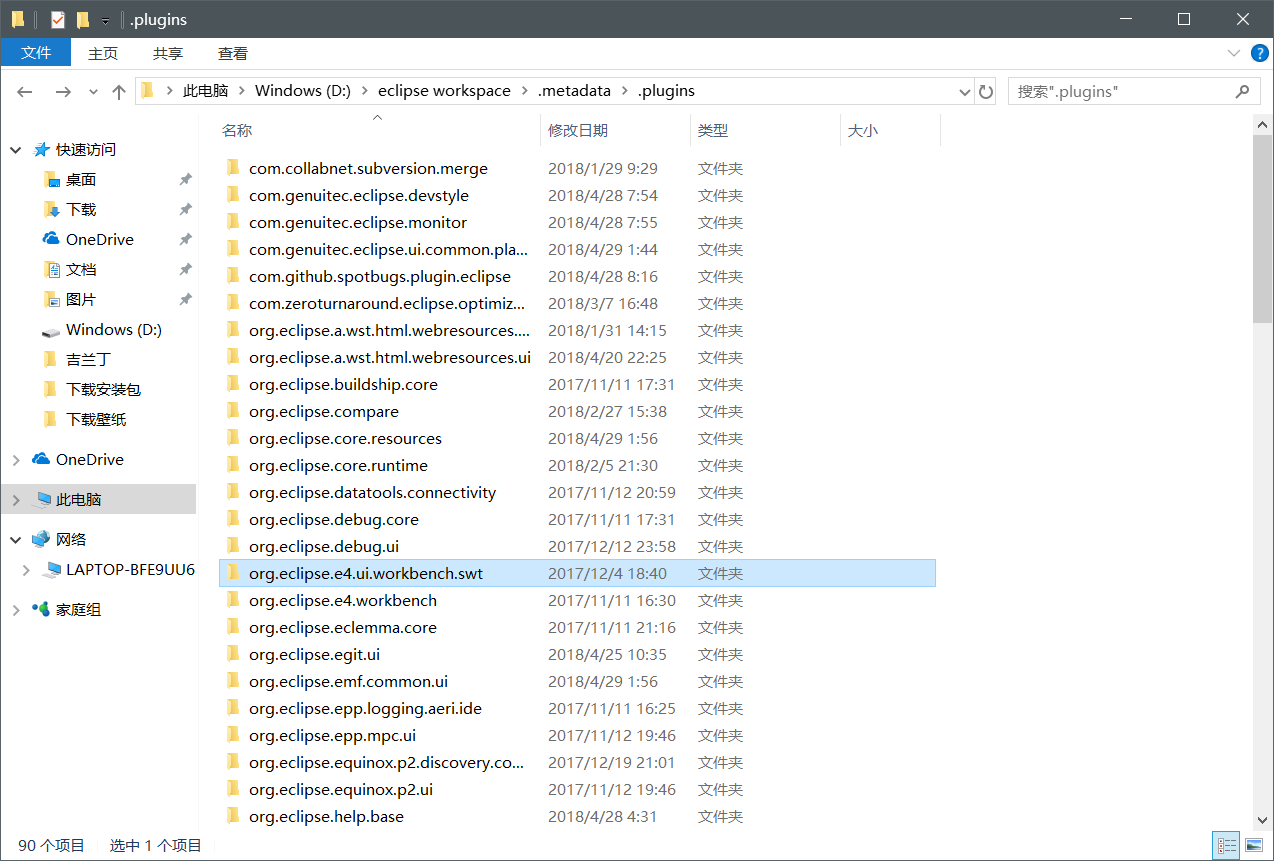Select org.eclipse.e4.ui.workbench.swt folder
Image resolution: width=1274 pixels, height=861 pixels.
click(577, 574)
